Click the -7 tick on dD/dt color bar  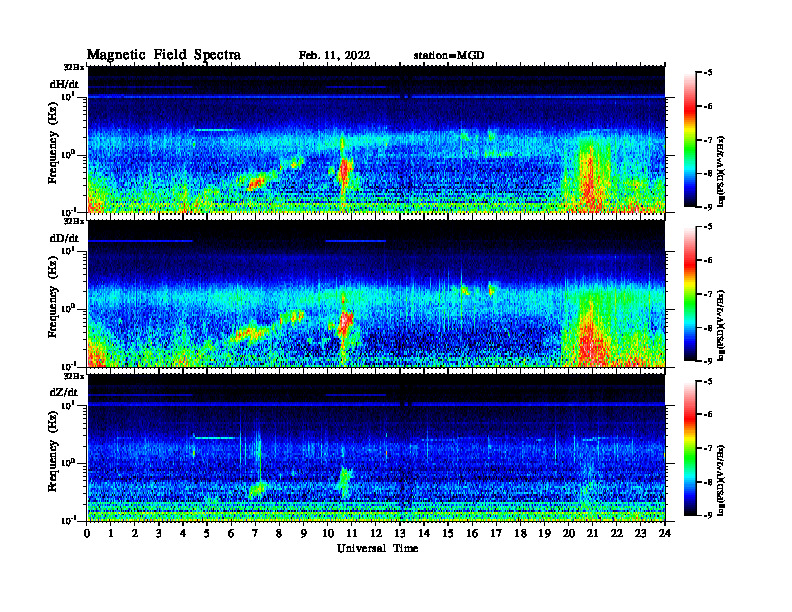point(709,294)
